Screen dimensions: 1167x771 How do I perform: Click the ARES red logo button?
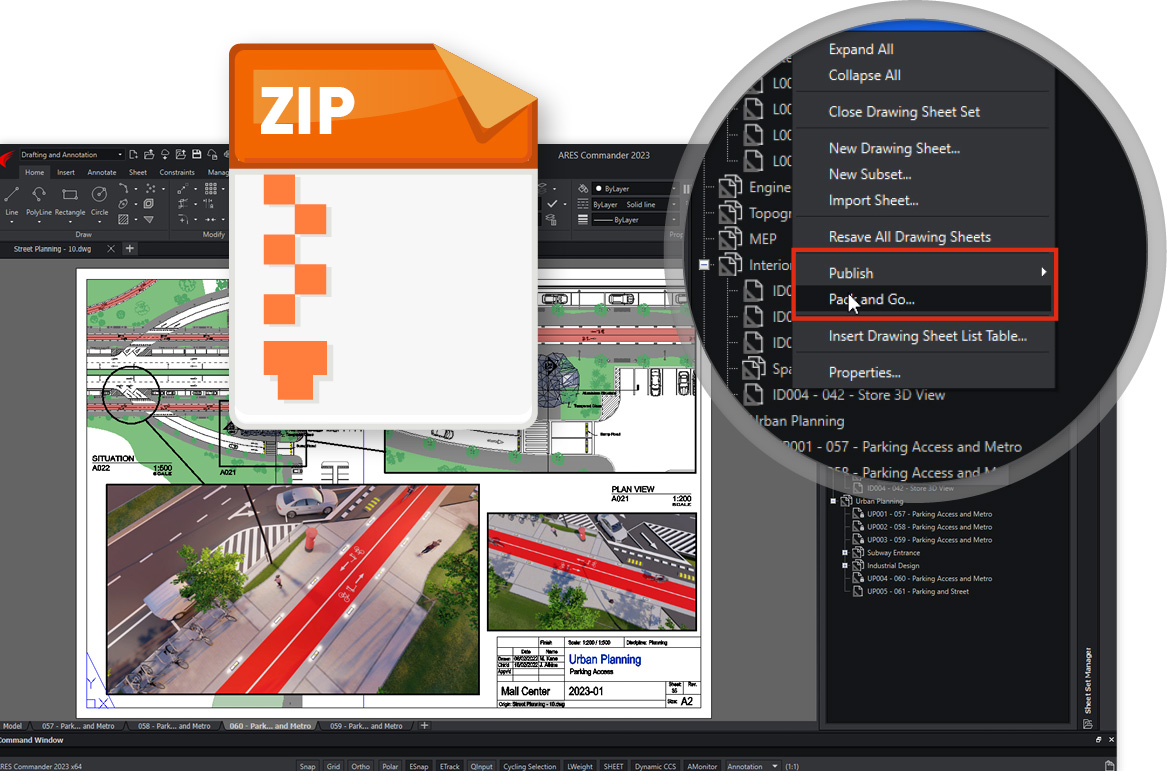point(7,159)
